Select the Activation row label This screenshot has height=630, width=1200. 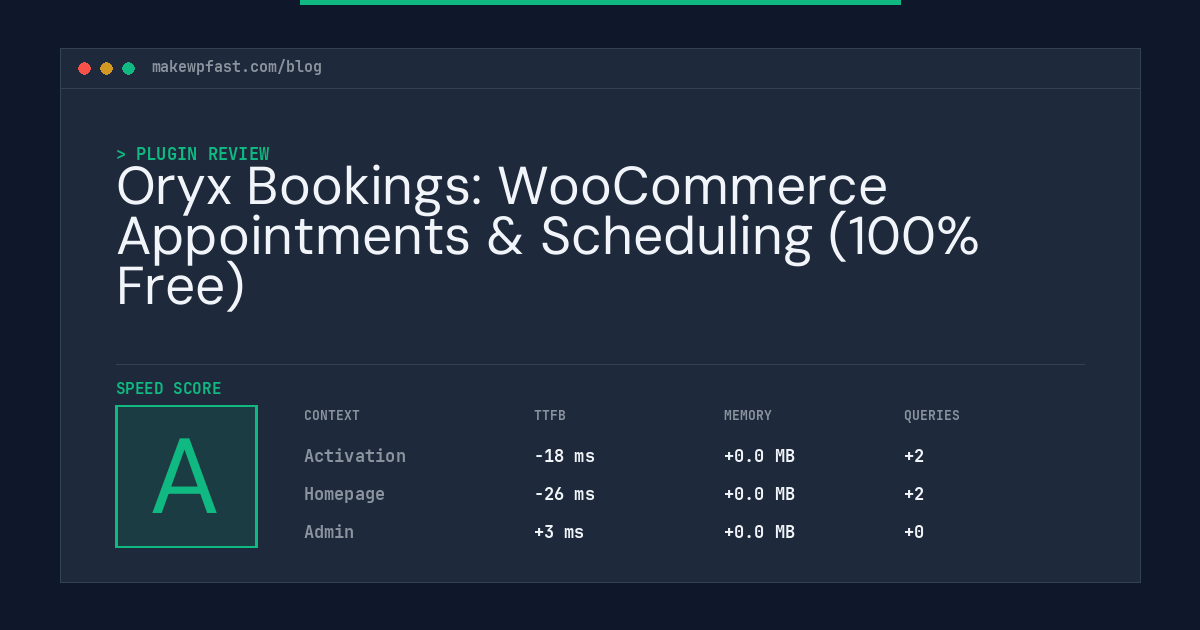tap(355, 456)
